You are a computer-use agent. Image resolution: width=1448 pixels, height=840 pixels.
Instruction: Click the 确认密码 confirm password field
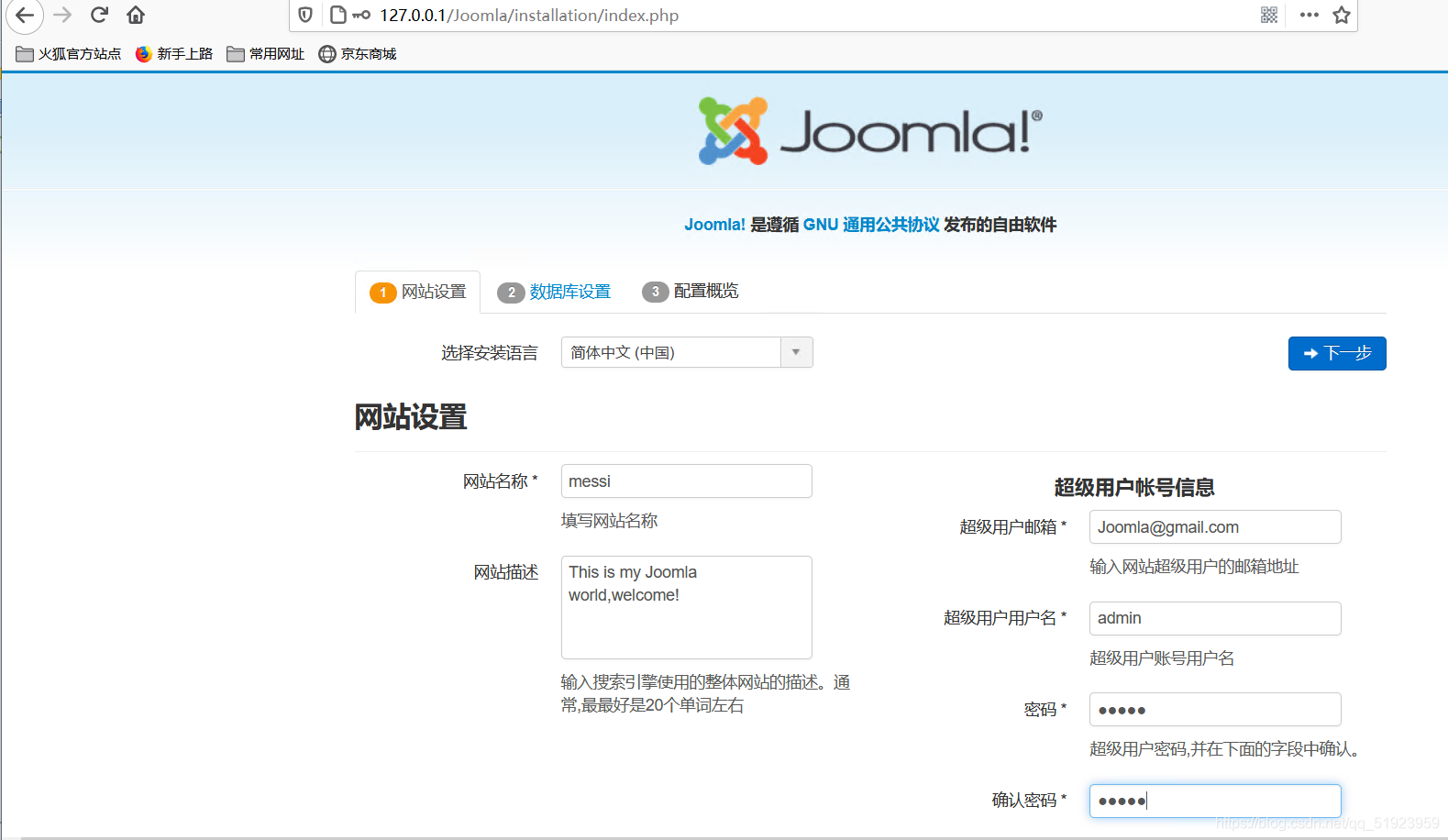coord(1215,801)
